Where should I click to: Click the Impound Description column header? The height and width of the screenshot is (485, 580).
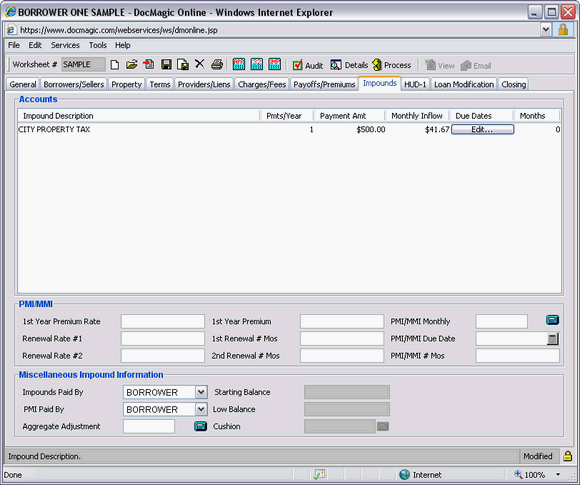[139, 116]
